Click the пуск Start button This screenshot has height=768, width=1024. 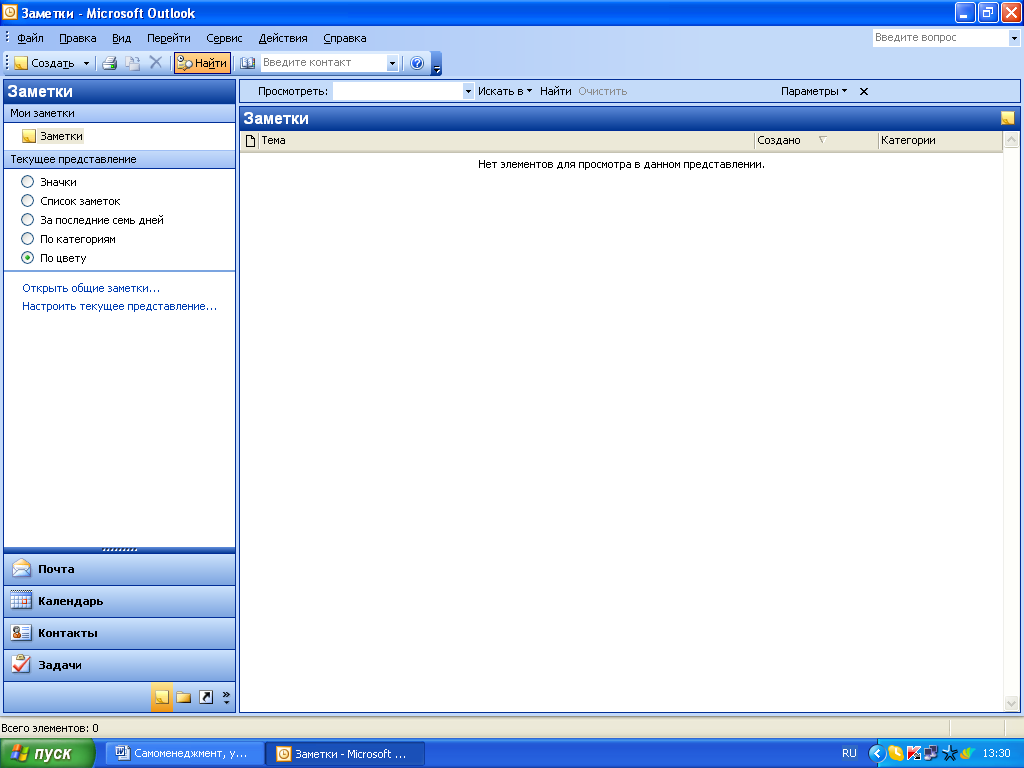click(x=48, y=754)
